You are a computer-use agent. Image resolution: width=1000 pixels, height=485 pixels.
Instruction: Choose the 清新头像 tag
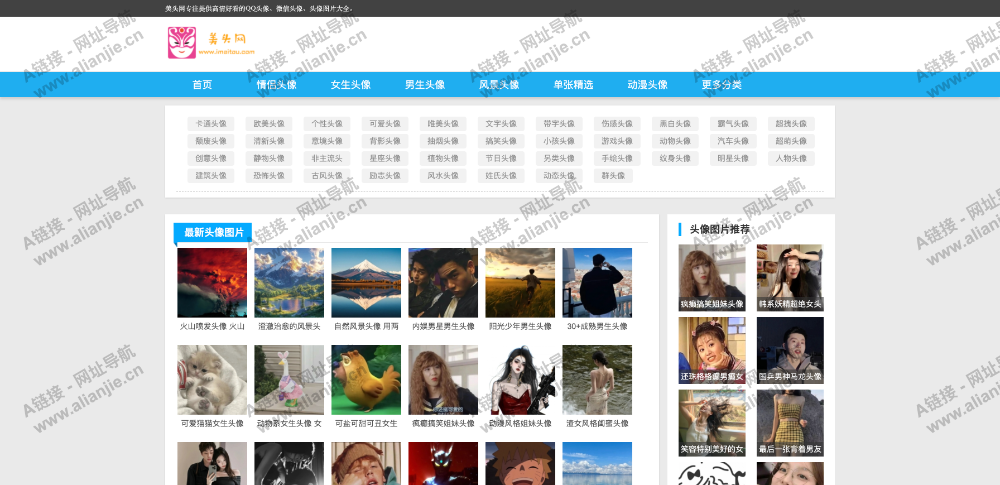[269, 141]
